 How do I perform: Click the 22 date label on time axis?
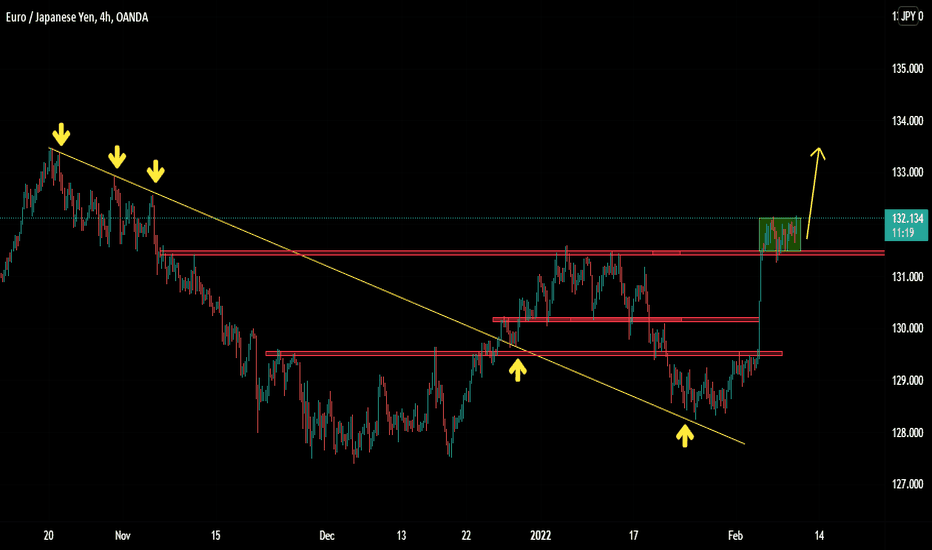click(x=466, y=536)
